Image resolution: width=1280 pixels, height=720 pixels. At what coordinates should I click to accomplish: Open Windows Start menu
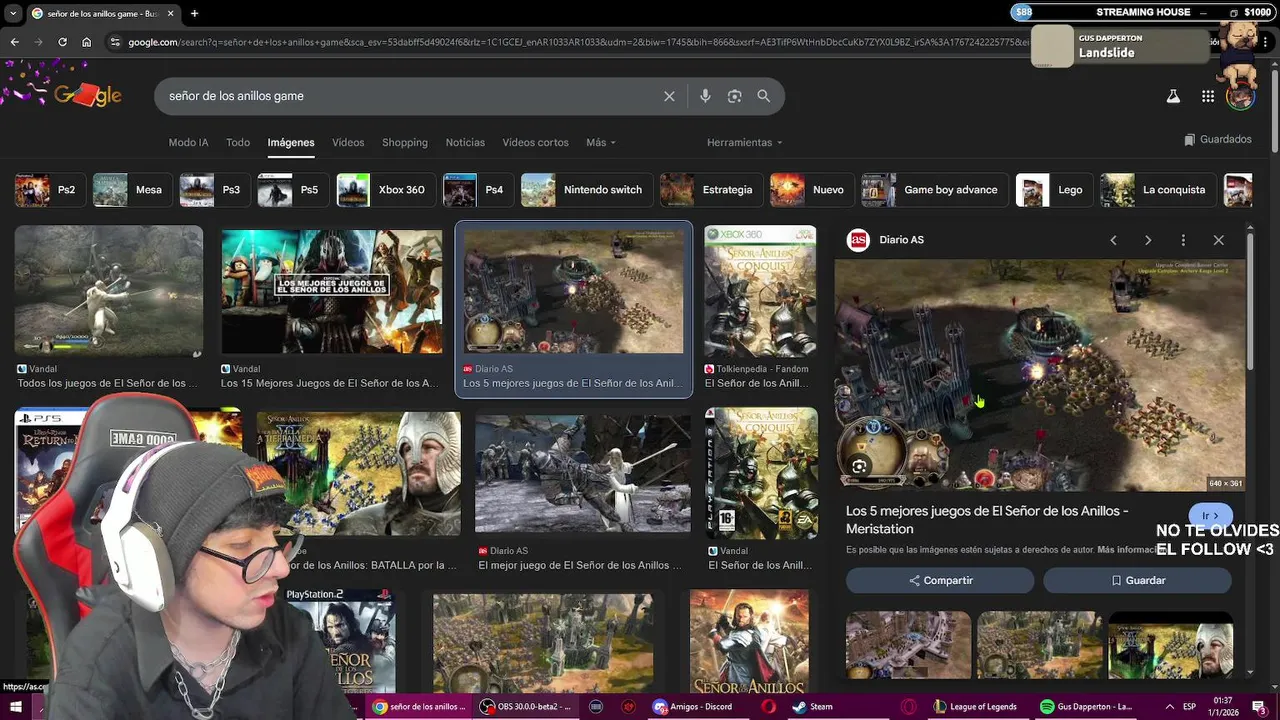(15, 707)
